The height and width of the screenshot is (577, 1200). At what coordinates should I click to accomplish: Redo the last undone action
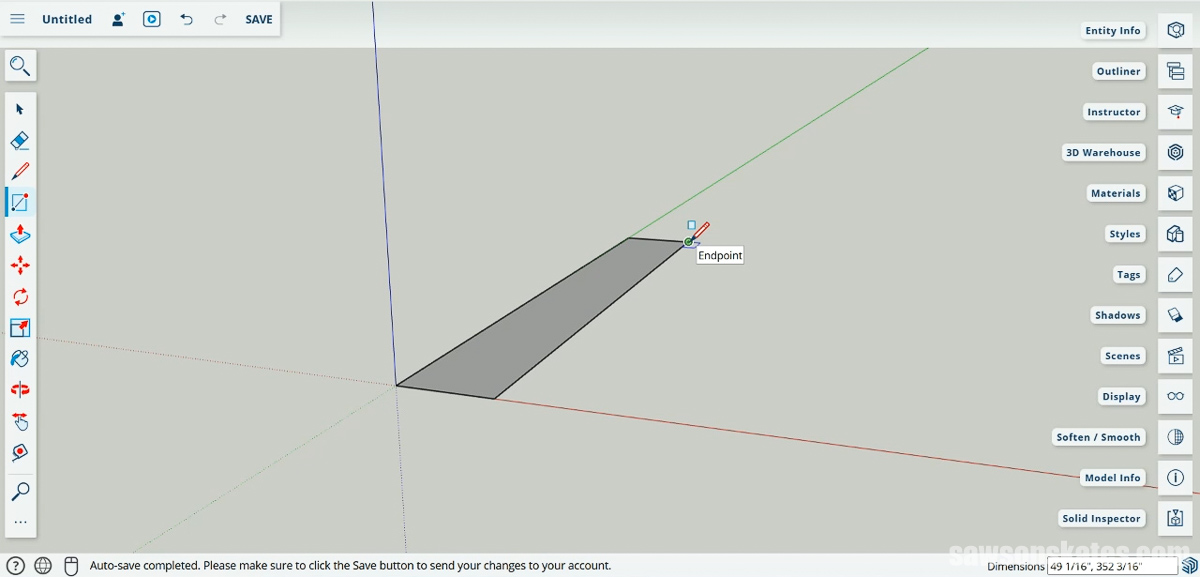(x=220, y=19)
